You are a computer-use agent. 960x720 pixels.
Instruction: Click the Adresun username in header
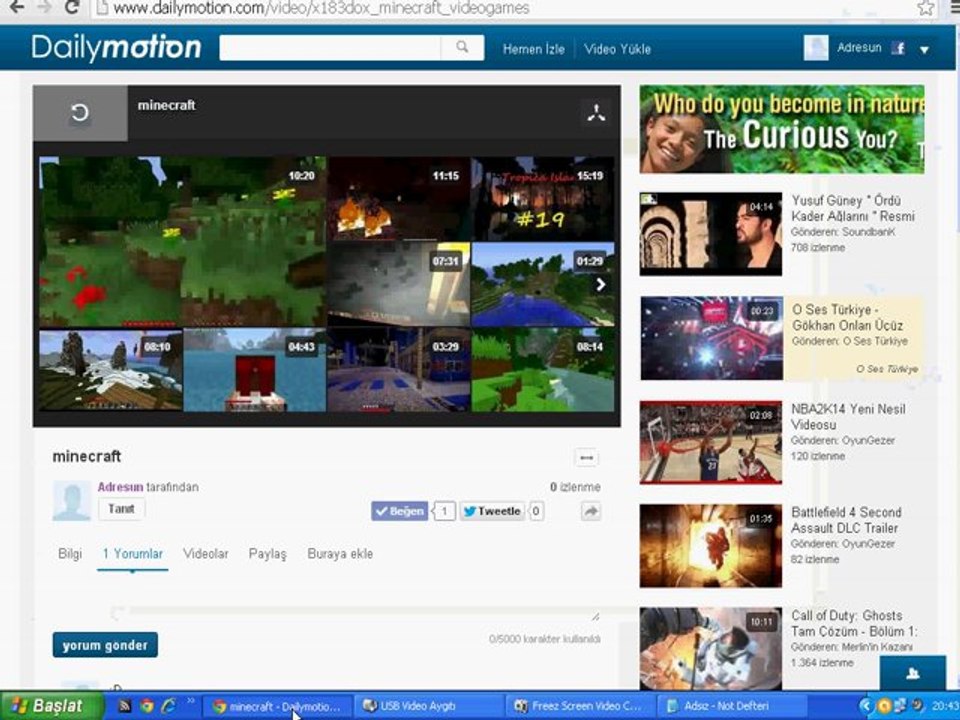(x=859, y=48)
